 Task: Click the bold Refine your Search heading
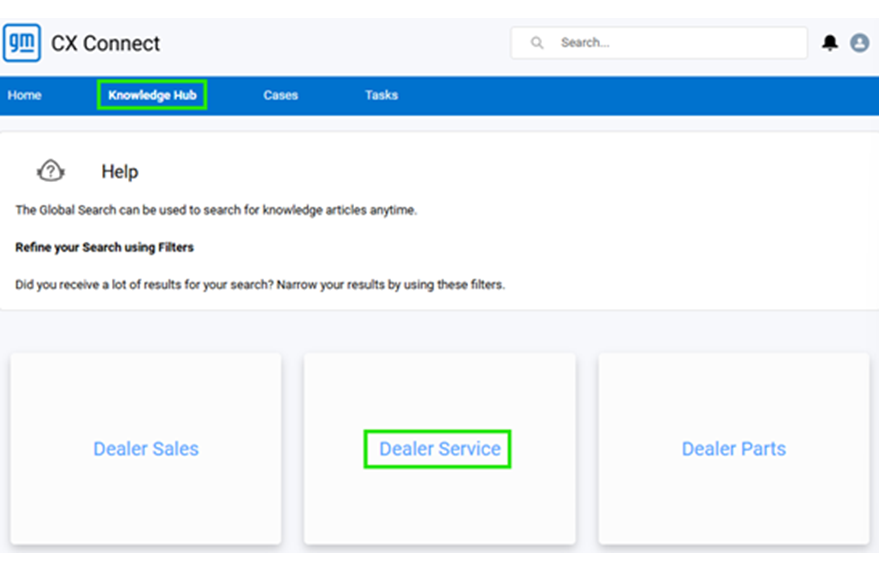[104, 247]
